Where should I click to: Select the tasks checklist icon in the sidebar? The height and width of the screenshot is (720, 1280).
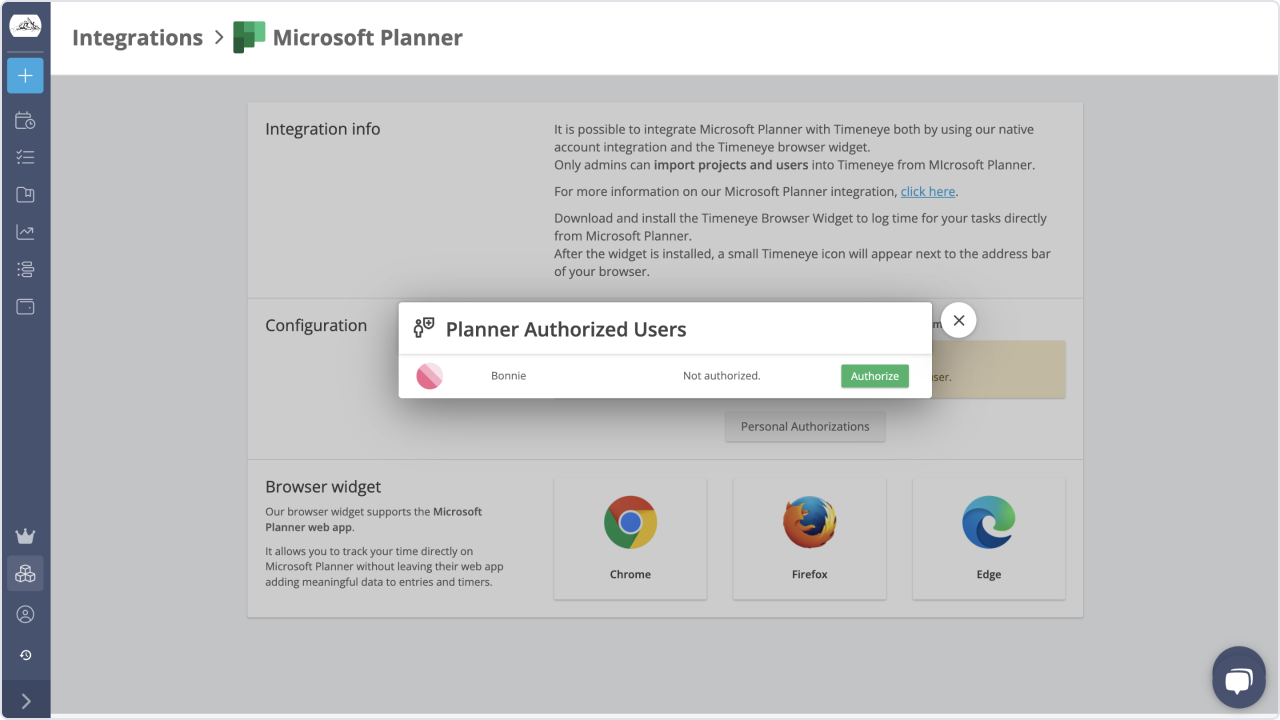pos(25,157)
